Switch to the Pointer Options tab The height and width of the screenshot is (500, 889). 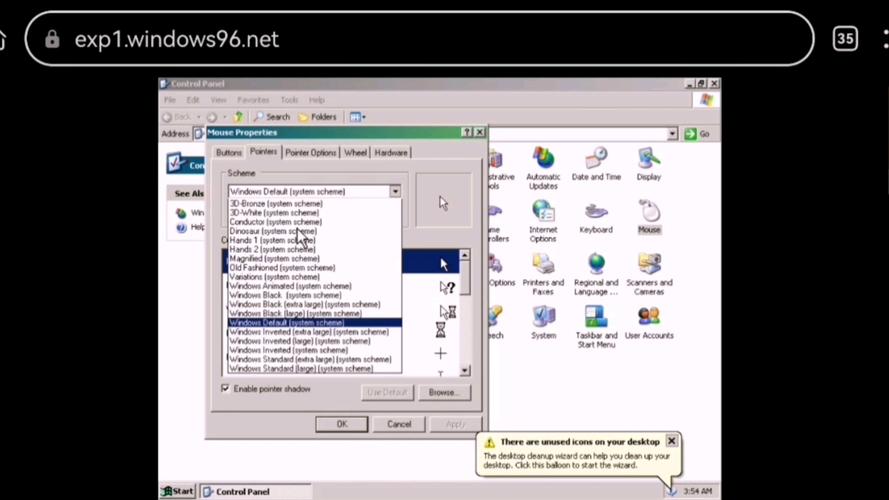(311, 152)
